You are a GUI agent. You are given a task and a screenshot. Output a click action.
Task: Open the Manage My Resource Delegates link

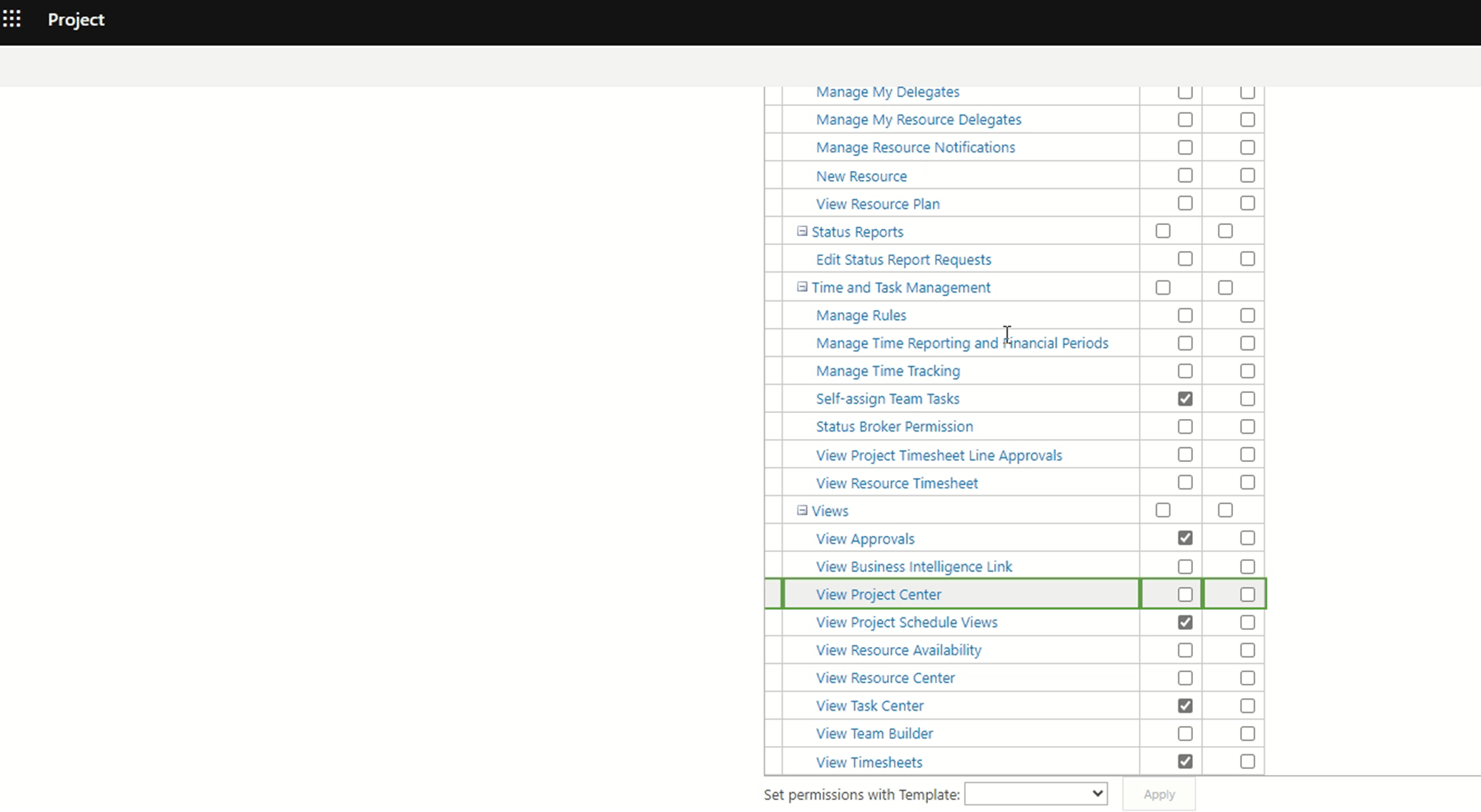(x=918, y=119)
